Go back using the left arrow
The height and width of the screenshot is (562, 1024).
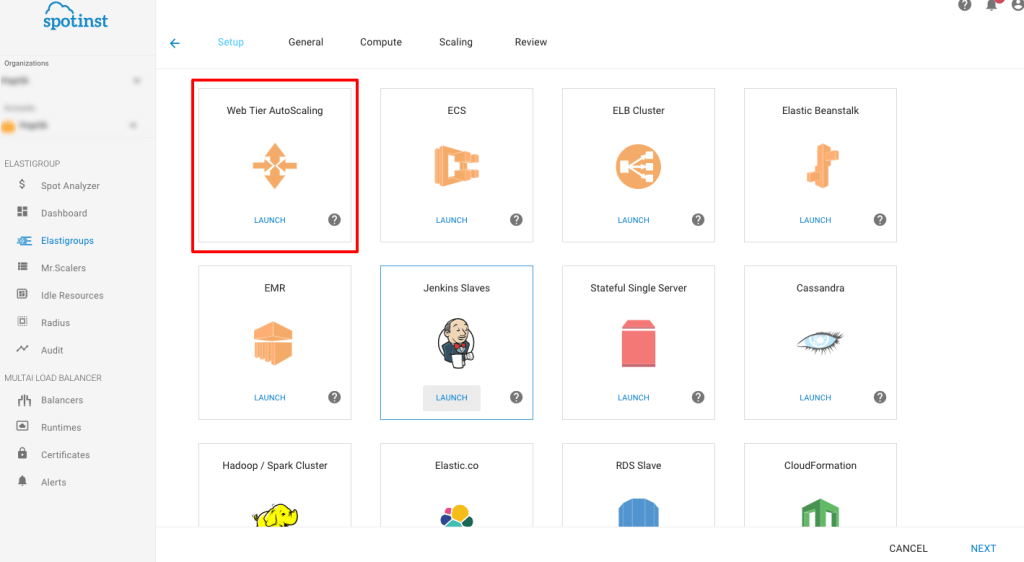pos(175,43)
